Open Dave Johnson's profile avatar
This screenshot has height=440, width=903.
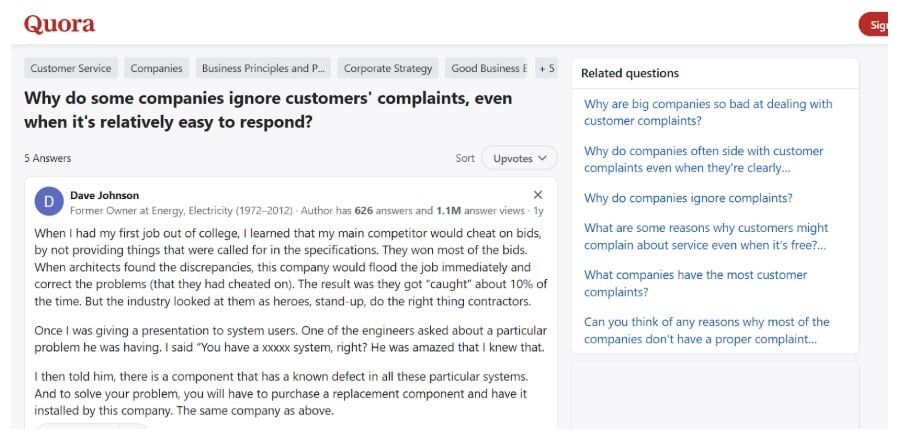tap(49, 202)
